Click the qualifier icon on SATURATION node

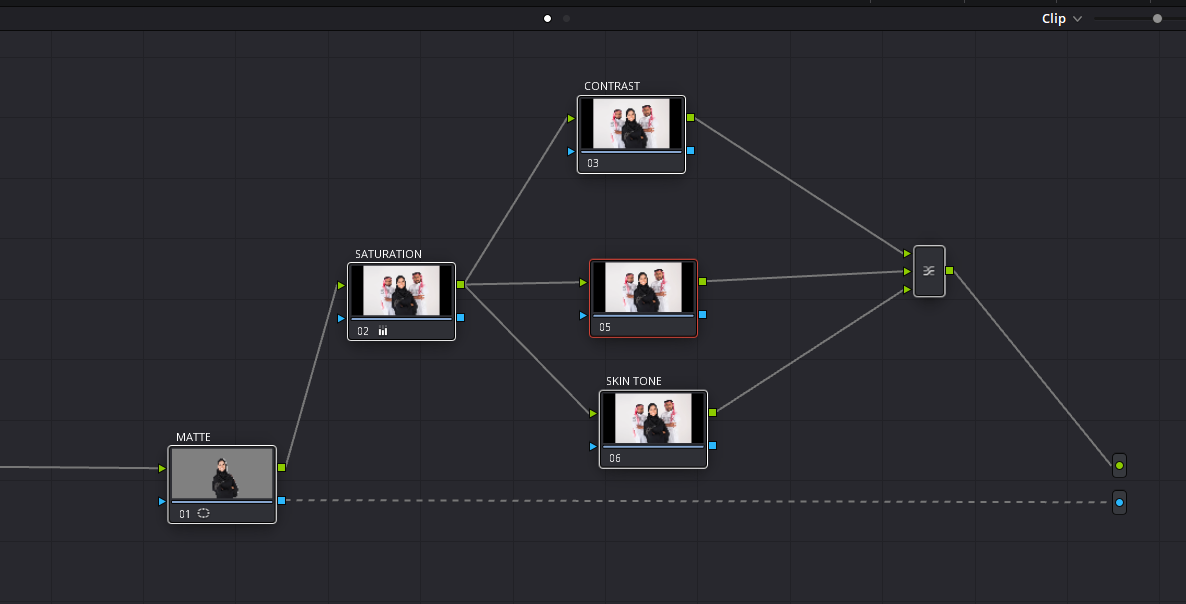(383, 330)
